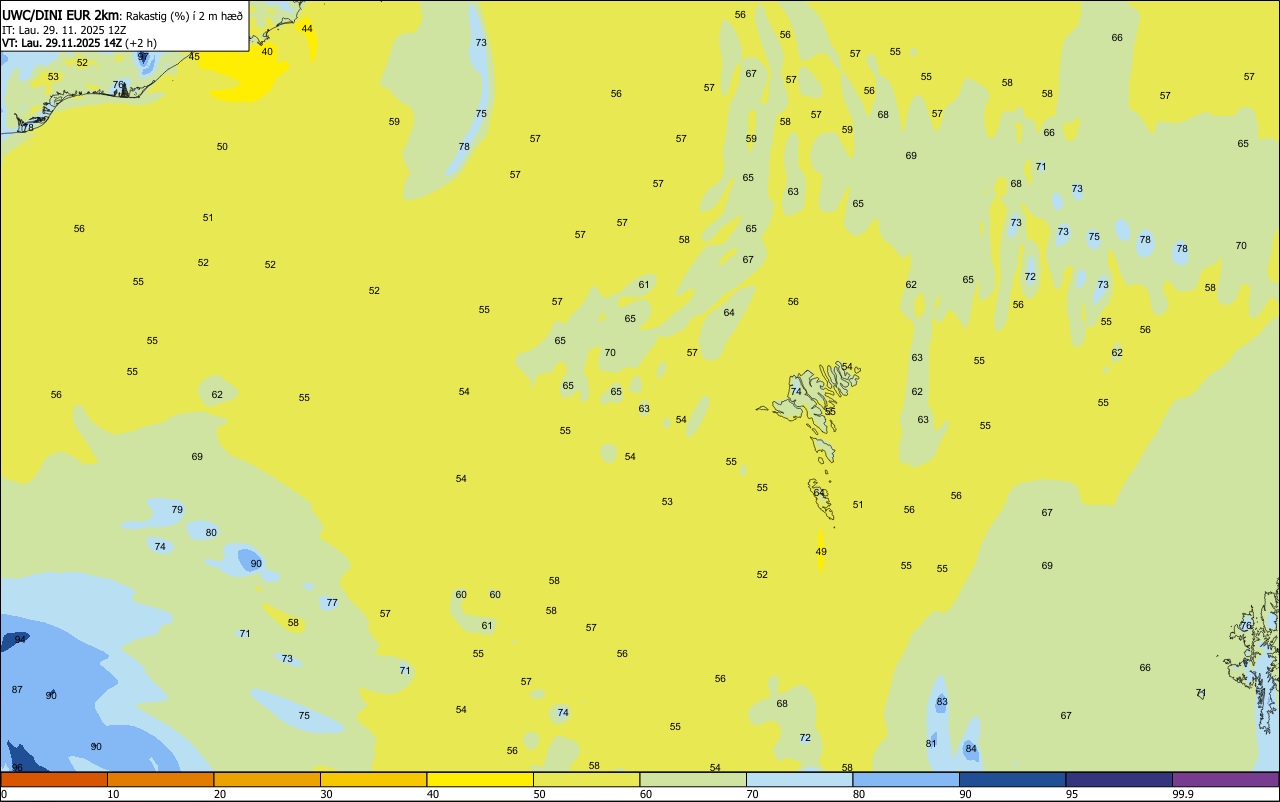Pick the 70–80 light blue legend swatch
The image size is (1280, 802).
[799, 779]
